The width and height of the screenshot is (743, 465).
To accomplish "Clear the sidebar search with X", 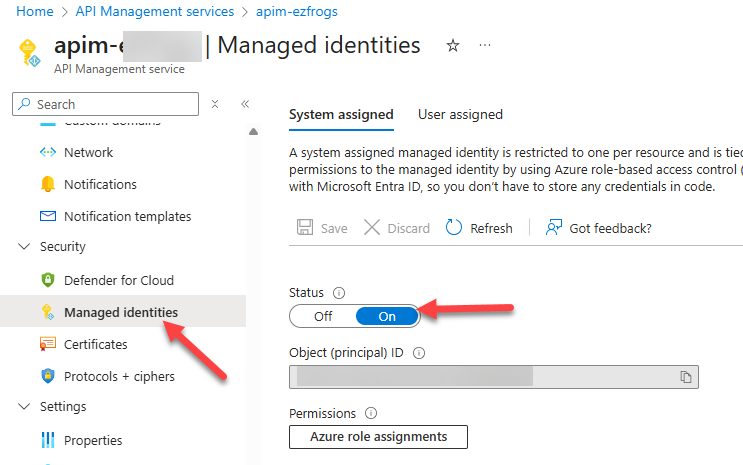I will click(215, 104).
